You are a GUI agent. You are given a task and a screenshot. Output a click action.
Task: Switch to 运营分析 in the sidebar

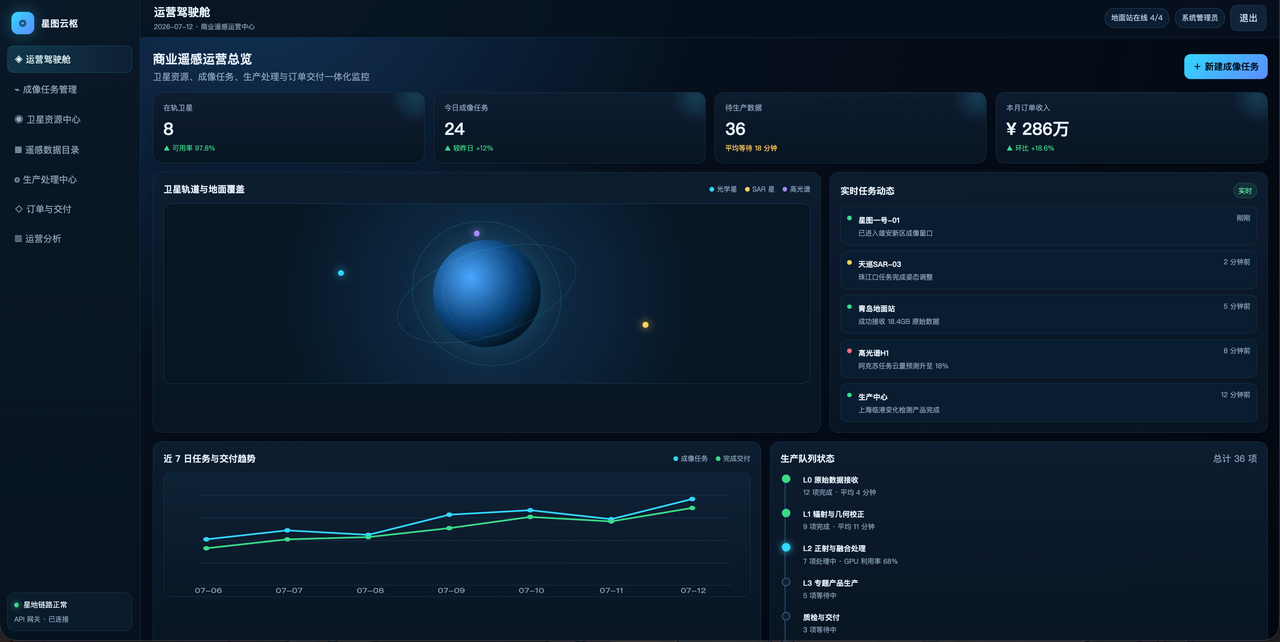point(70,239)
